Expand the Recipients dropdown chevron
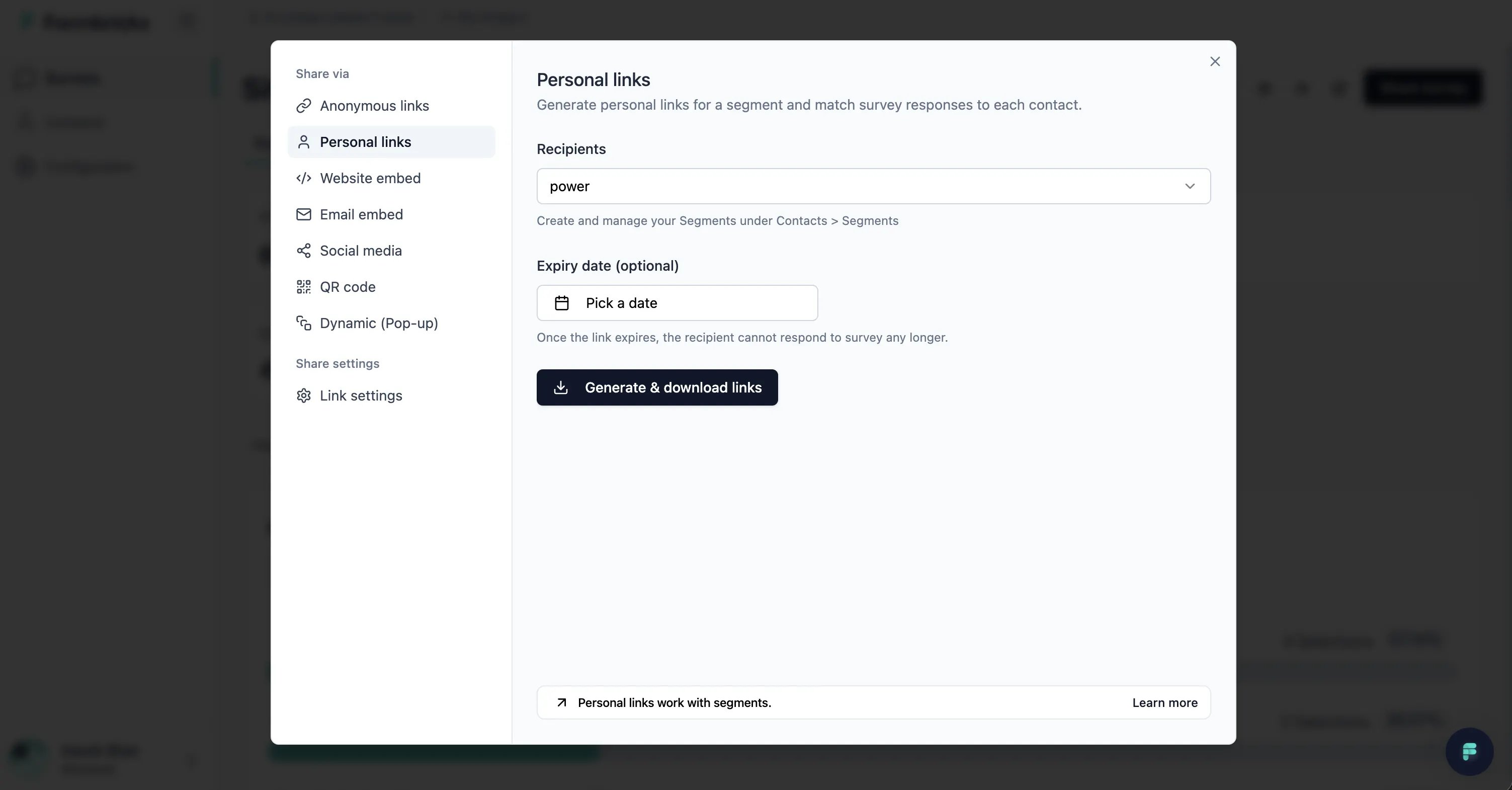Viewport: 1512px width, 790px height. (1190, 186)
